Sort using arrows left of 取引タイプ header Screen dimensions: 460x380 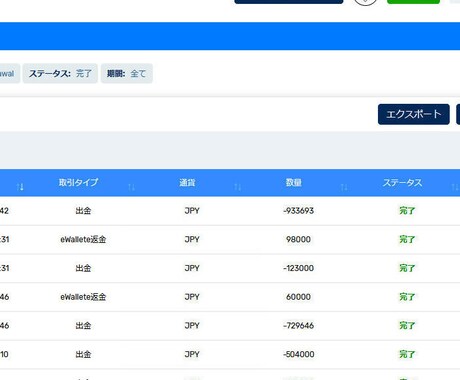20,187
